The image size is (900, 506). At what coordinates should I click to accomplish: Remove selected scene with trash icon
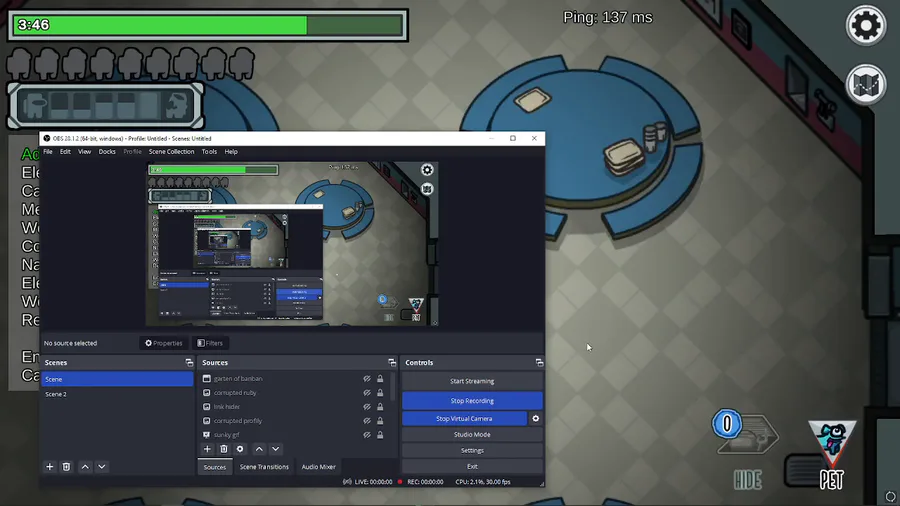(x=66, y=466)
